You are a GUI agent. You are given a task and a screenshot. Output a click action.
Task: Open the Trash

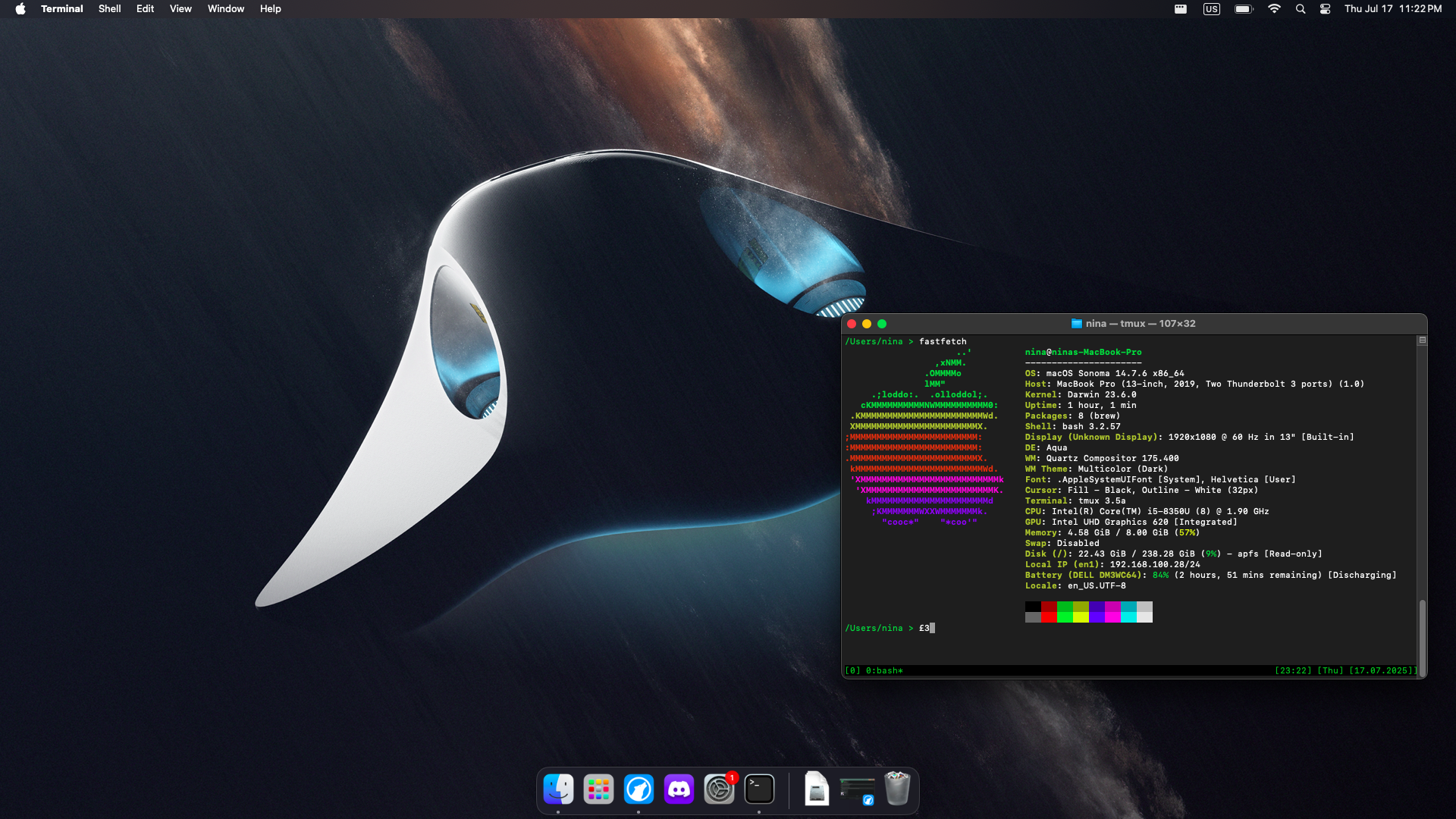(x=897, y=789)
